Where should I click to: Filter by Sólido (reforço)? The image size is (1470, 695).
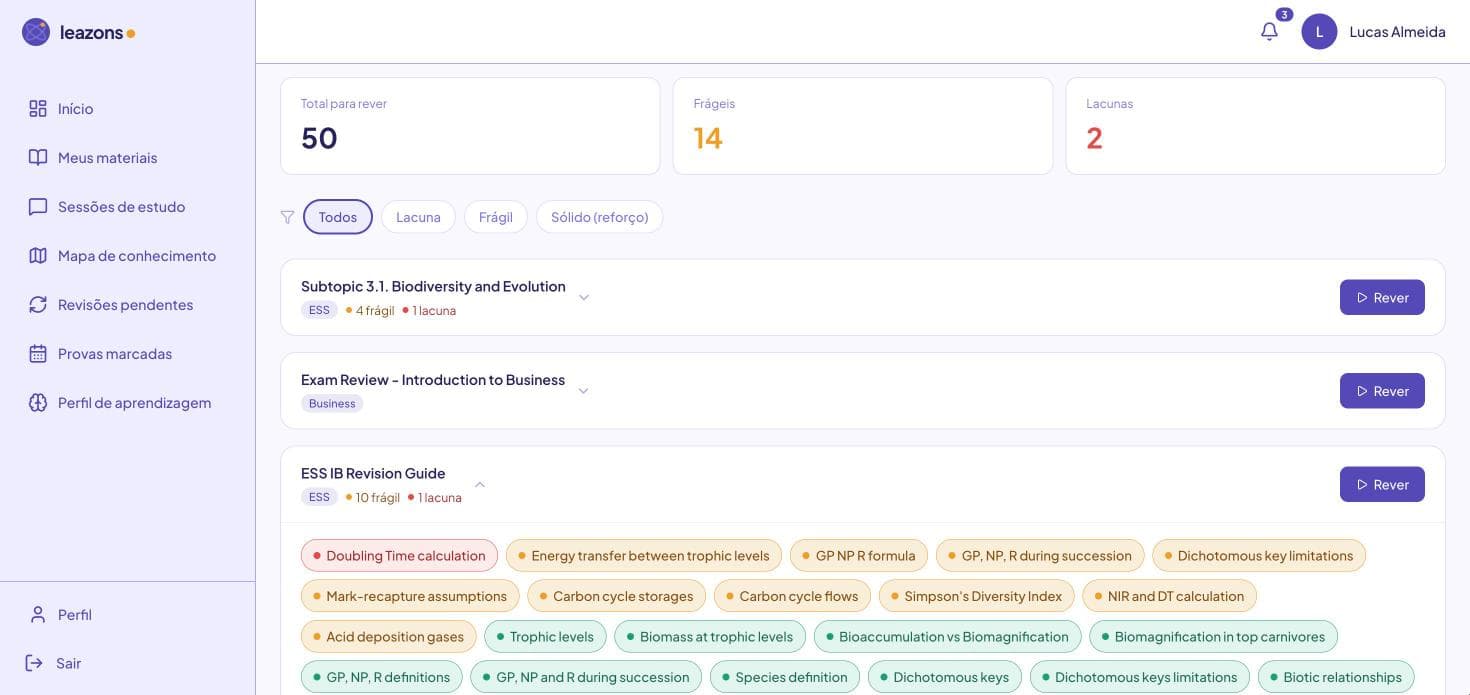coord(600,217)
